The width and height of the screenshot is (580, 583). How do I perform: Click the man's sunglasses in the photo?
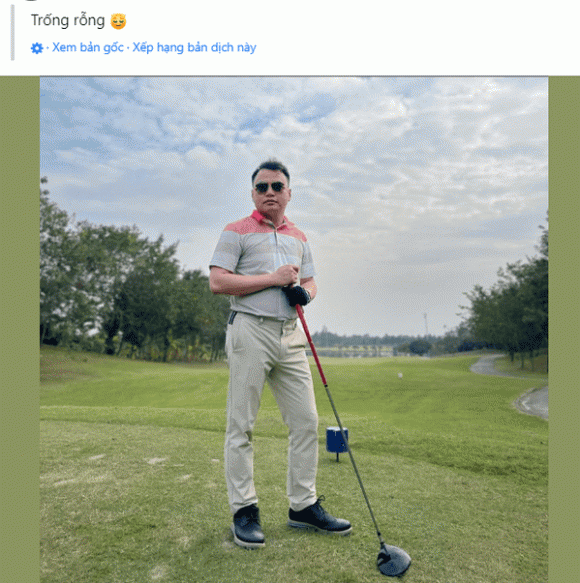(270, 187)
